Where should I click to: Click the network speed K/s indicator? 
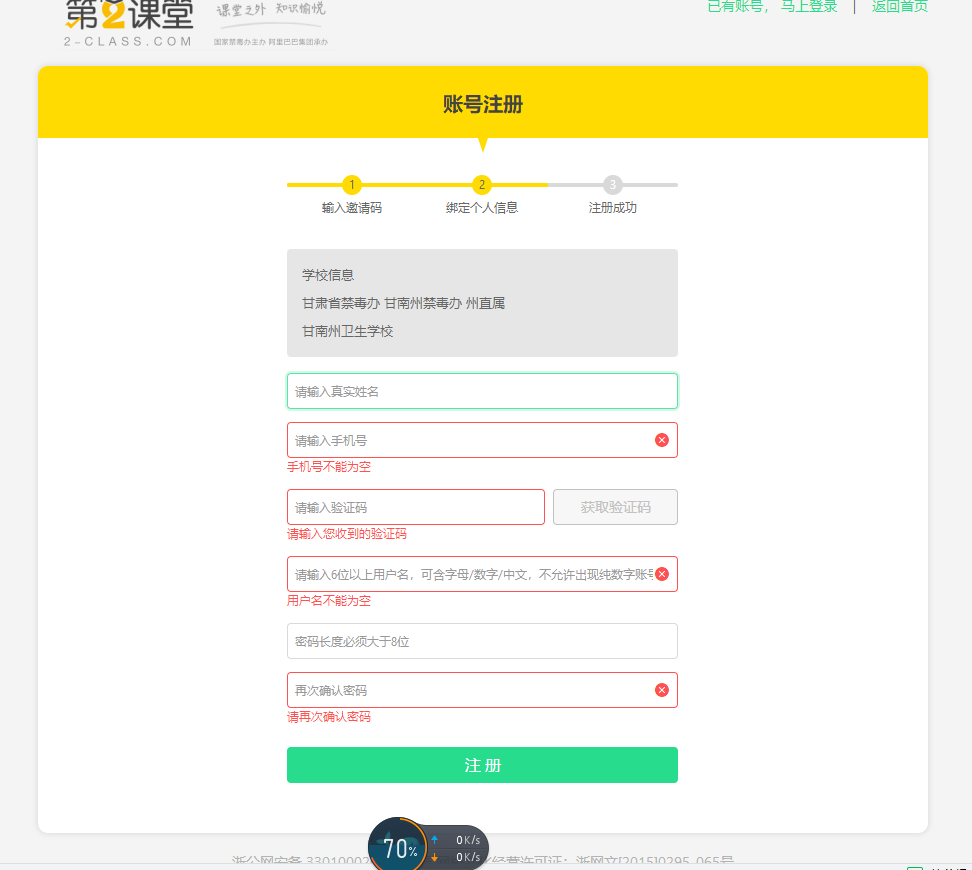tap(458, 849)
